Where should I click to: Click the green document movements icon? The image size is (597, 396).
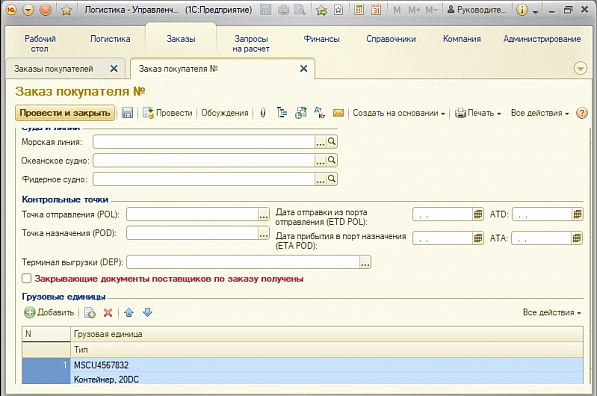[301, 113]
